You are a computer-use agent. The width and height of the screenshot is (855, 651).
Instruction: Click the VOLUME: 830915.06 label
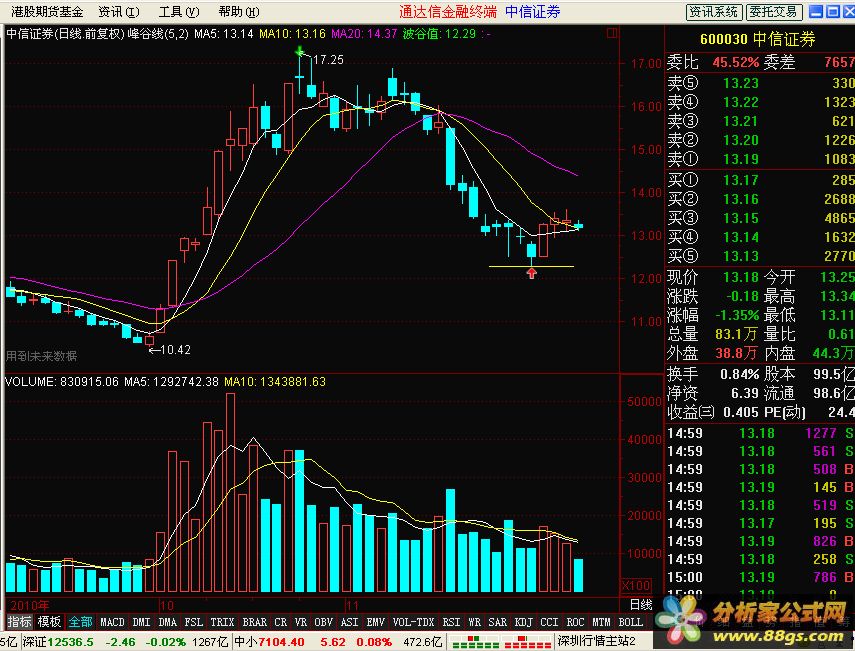coord(61,382)
